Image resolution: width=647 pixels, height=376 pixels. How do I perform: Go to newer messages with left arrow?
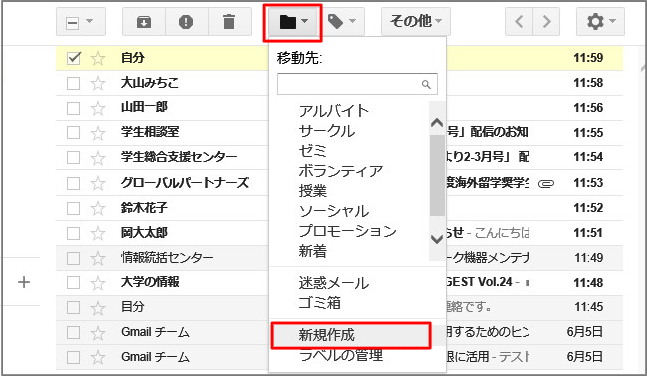(519, 21)
